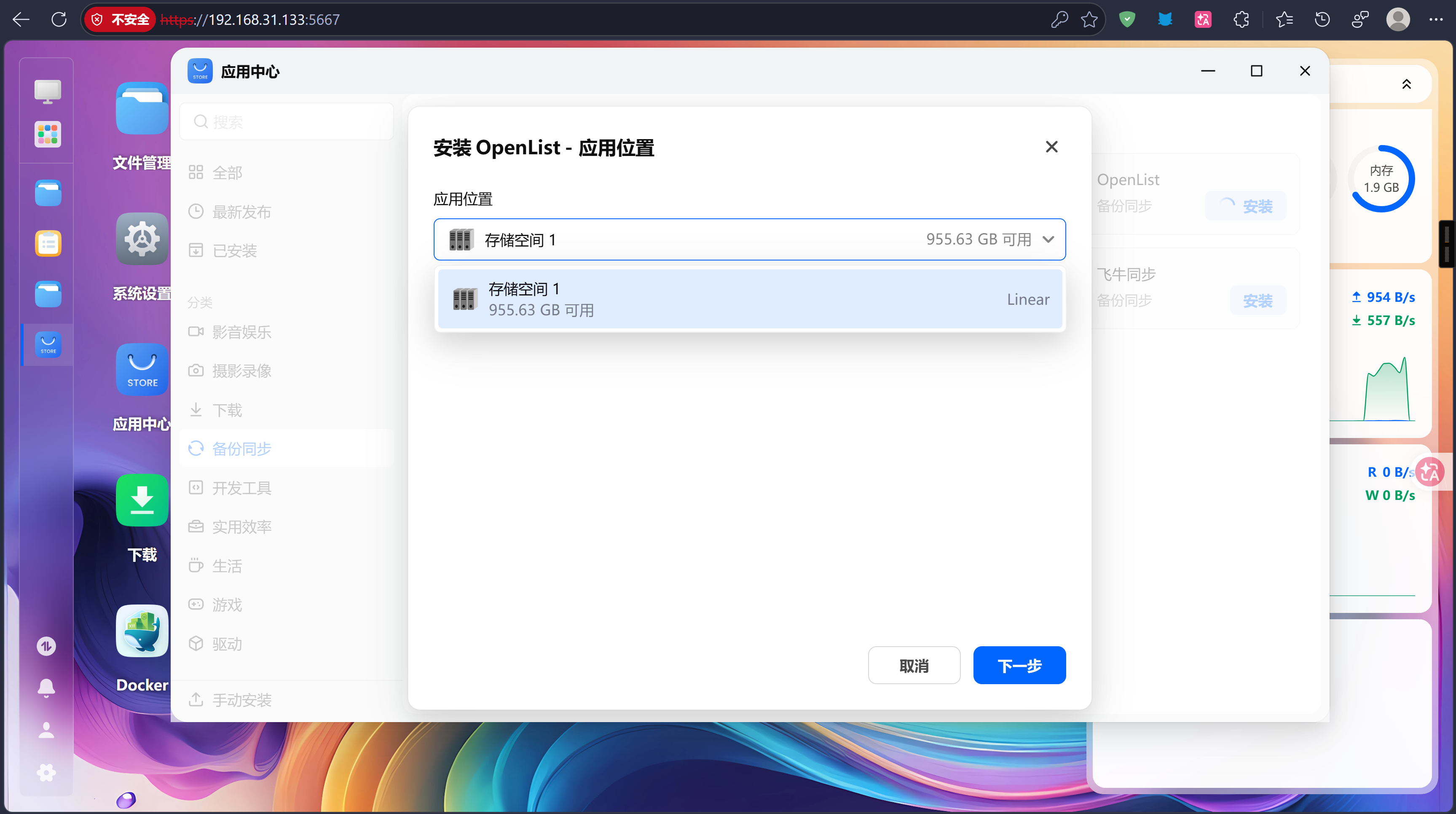Open the green Download app icon
The width and height of the screenshot is (1456, 814).
142,500
